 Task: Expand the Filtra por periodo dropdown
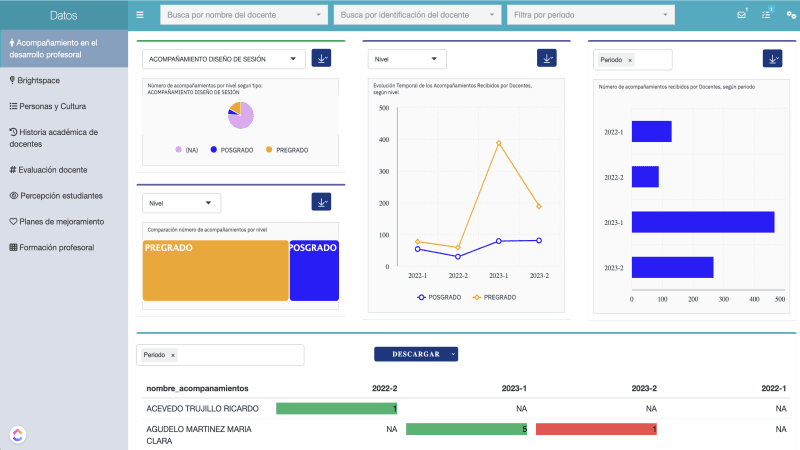pos(591,15)
